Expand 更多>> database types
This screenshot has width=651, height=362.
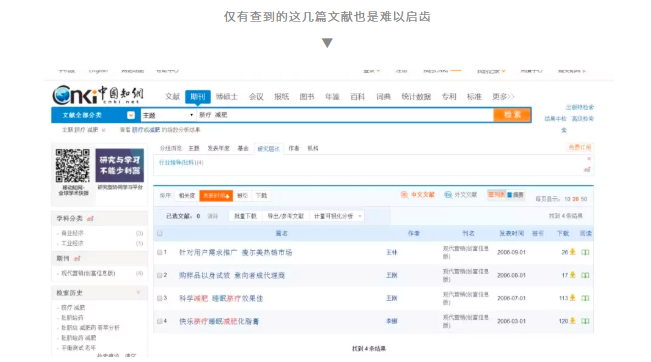[503, 97]
